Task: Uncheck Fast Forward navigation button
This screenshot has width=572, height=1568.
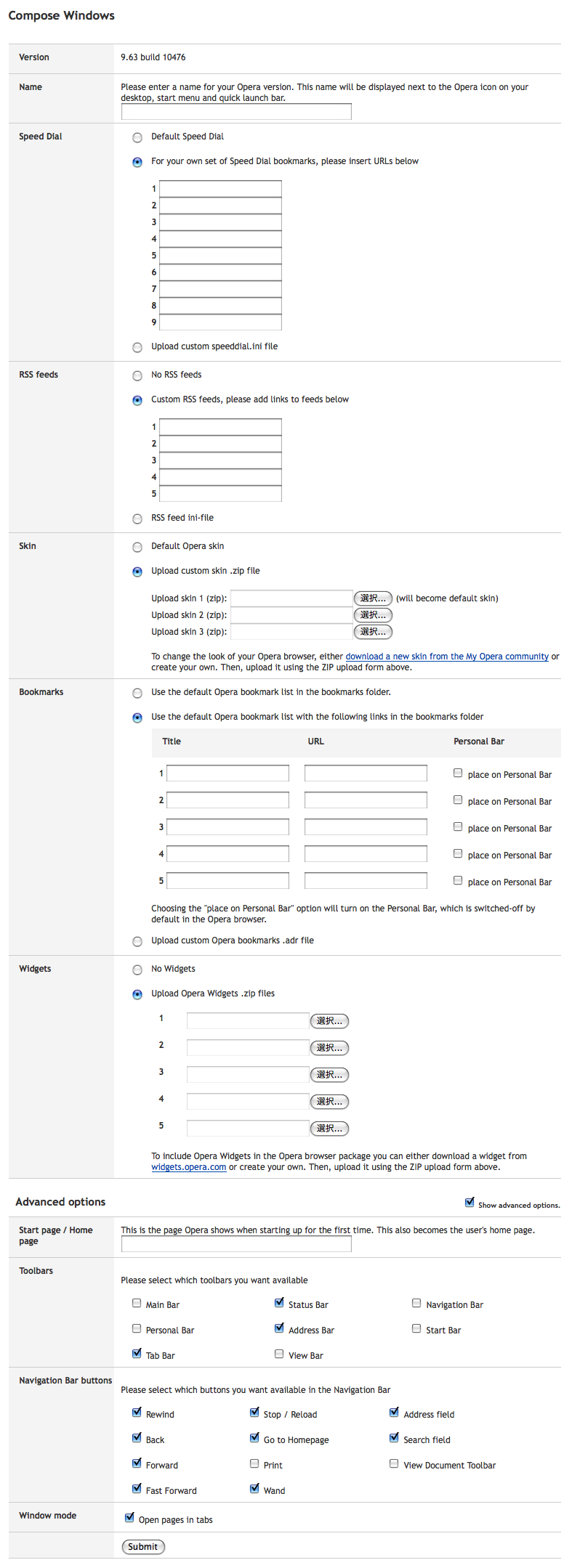Action: coord(137,1490)
